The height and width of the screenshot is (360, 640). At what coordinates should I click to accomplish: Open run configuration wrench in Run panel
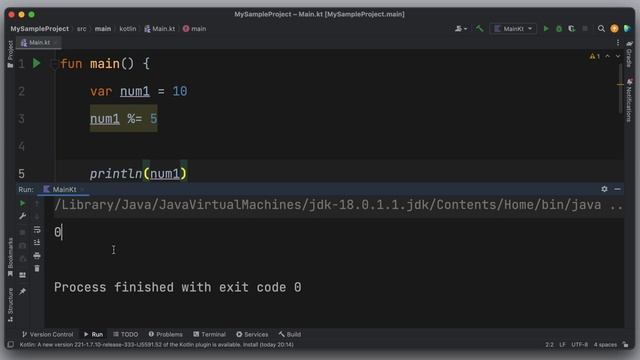click(x=22, y=216)
